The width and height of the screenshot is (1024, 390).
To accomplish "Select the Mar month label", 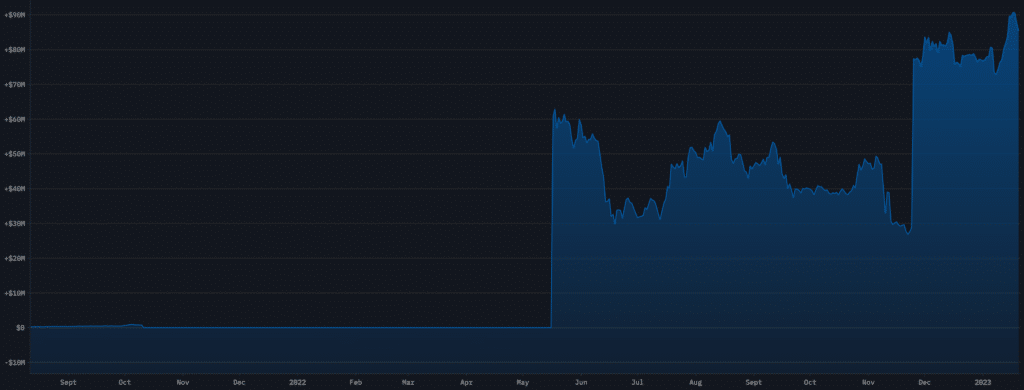I will 408,382.
